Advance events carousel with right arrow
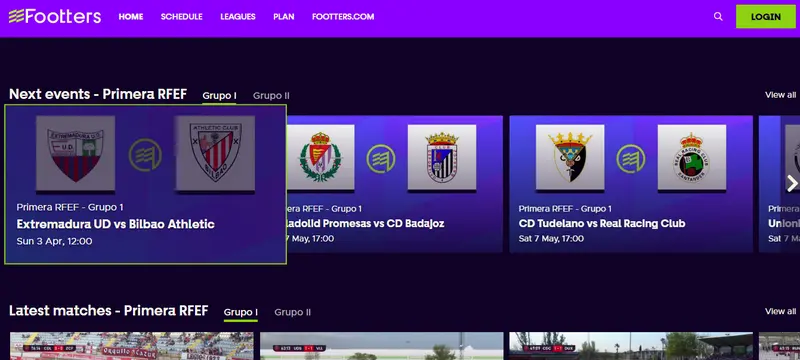The height and width of the screenshot is (360, 800). tap(791, 184)
